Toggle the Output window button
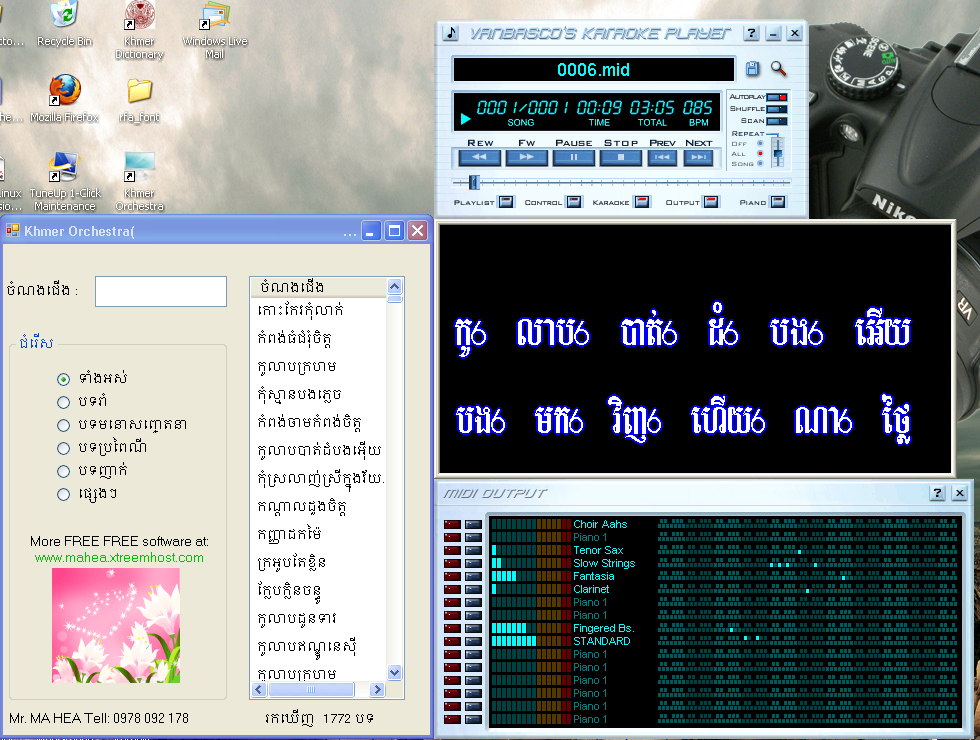Screen dimensions: 980x740 coord(711,202)
